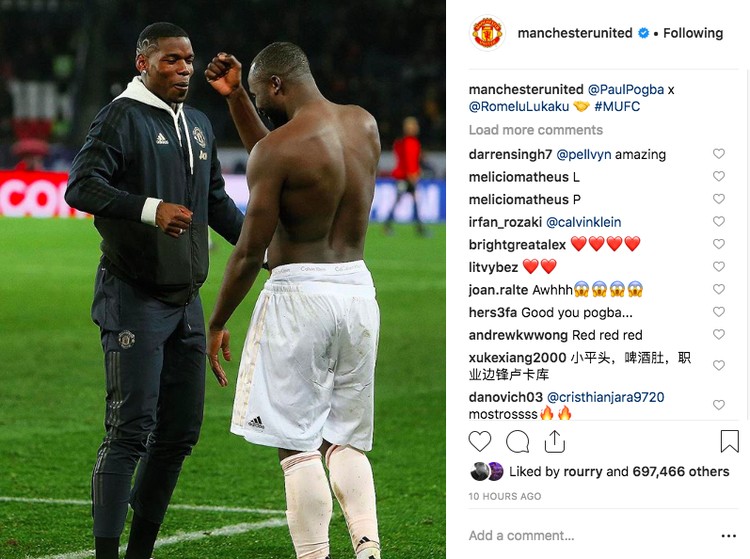Click the verified badge next to manchesterunited
The width and height of the screenshot is (750, 559).
[x=644, y=33]
